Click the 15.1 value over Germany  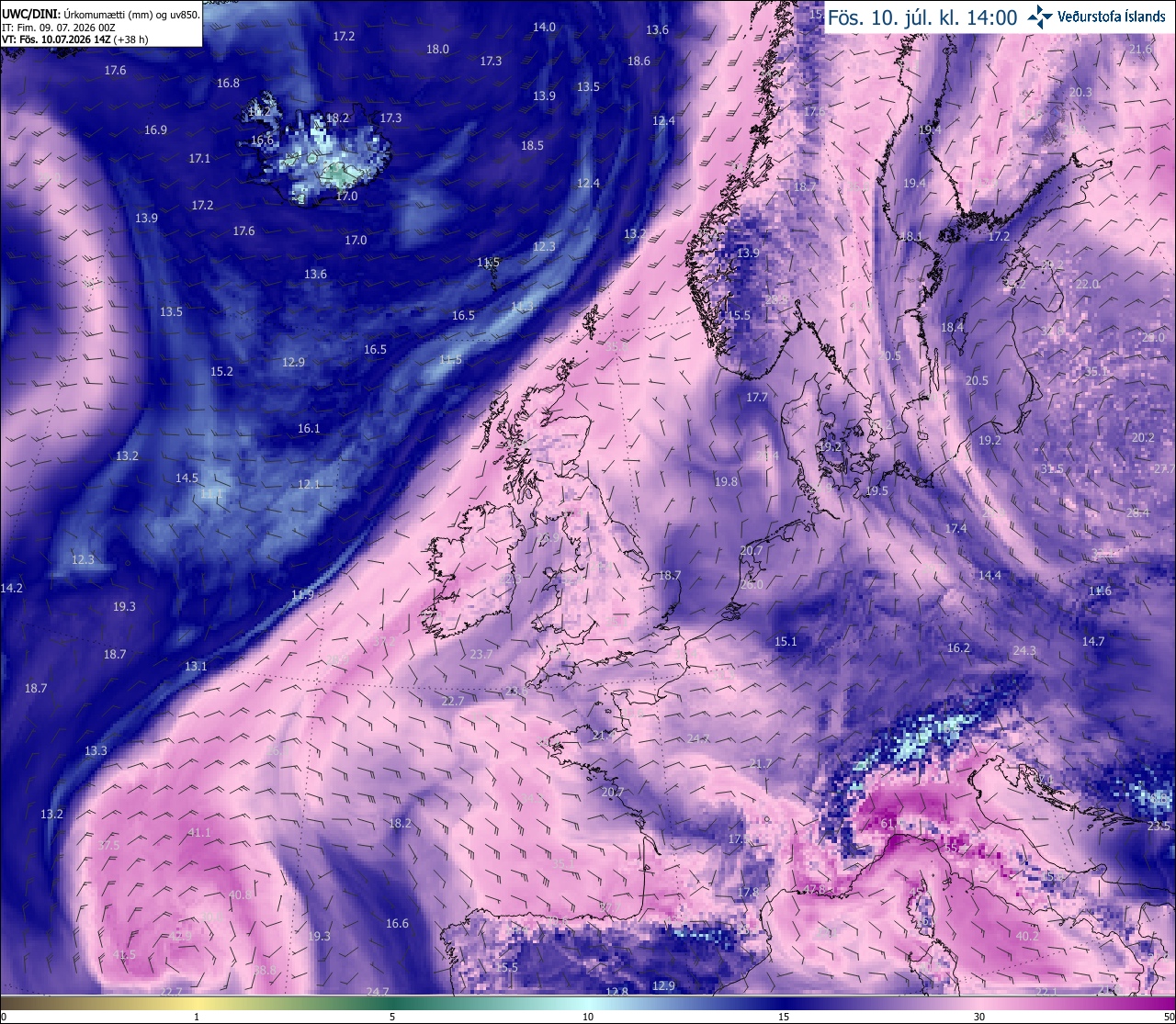[x=786, y=642]
